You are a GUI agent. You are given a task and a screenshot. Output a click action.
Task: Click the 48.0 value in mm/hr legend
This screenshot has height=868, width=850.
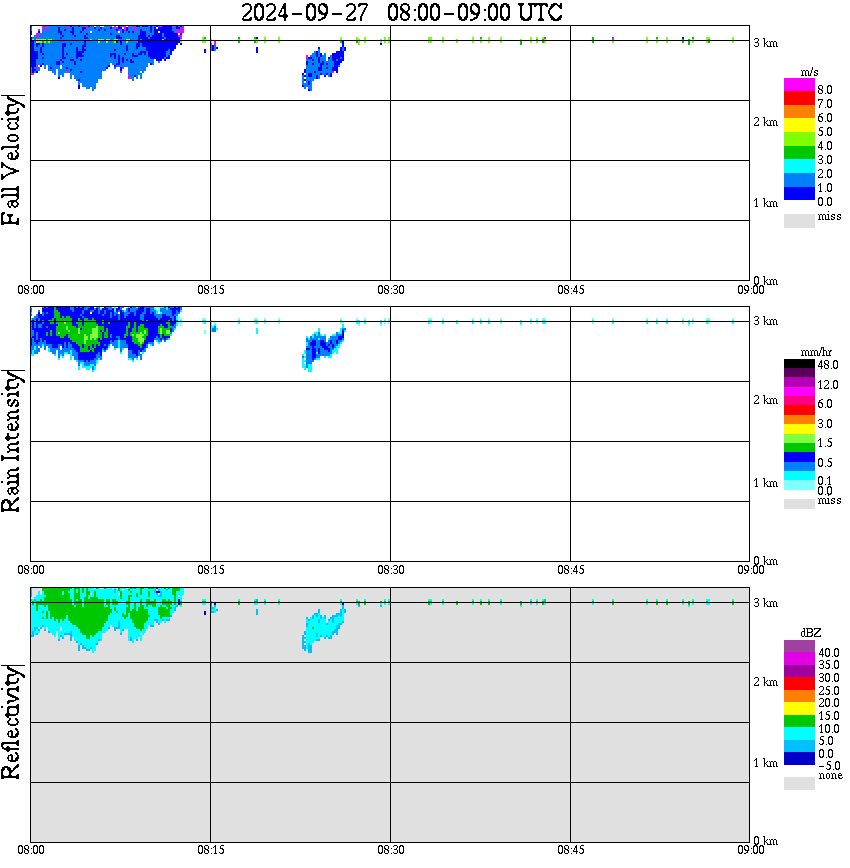point(828,365)
